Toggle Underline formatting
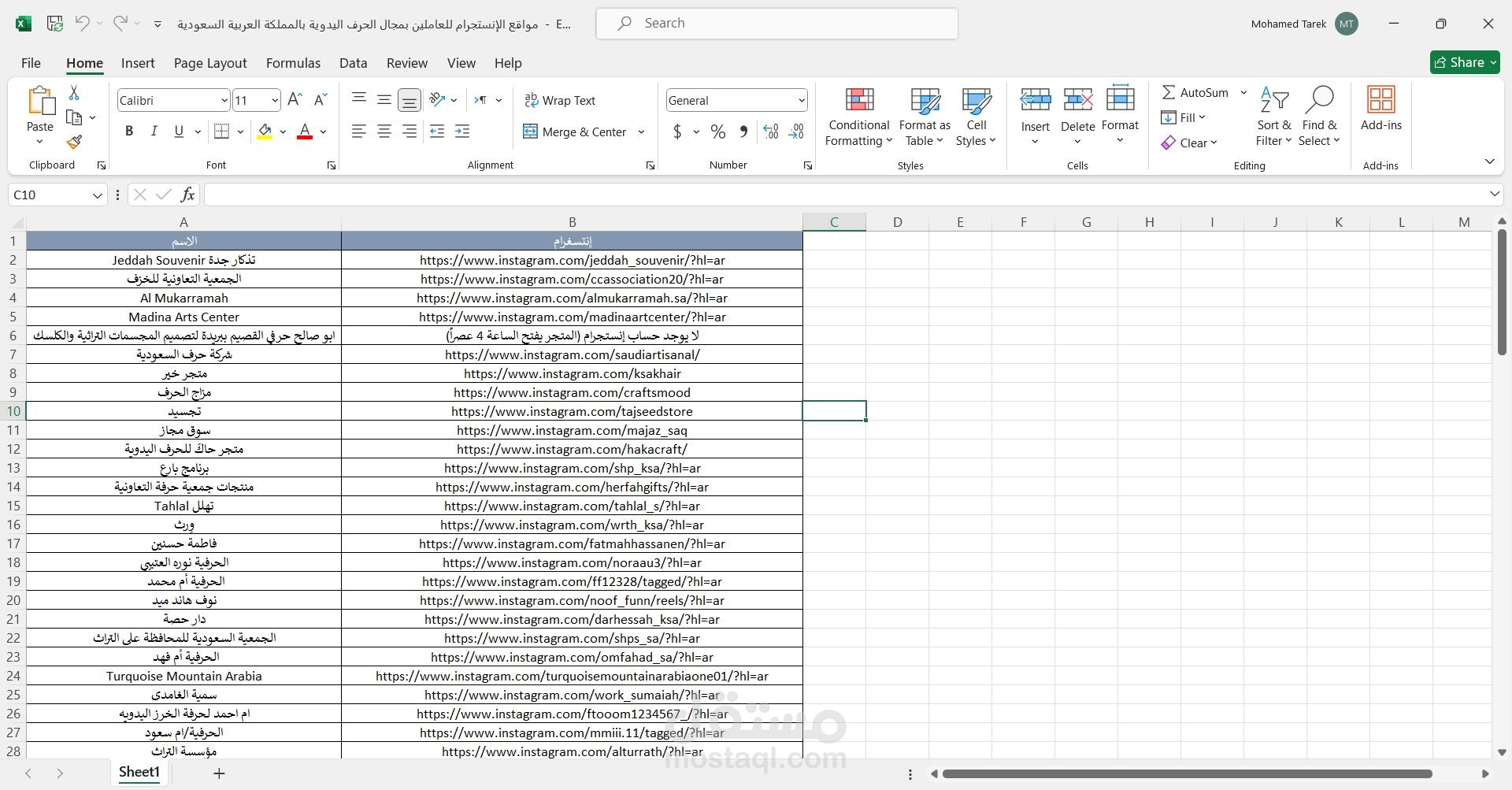The width and height of the screenshot is (1512, 790). [179, 132]
